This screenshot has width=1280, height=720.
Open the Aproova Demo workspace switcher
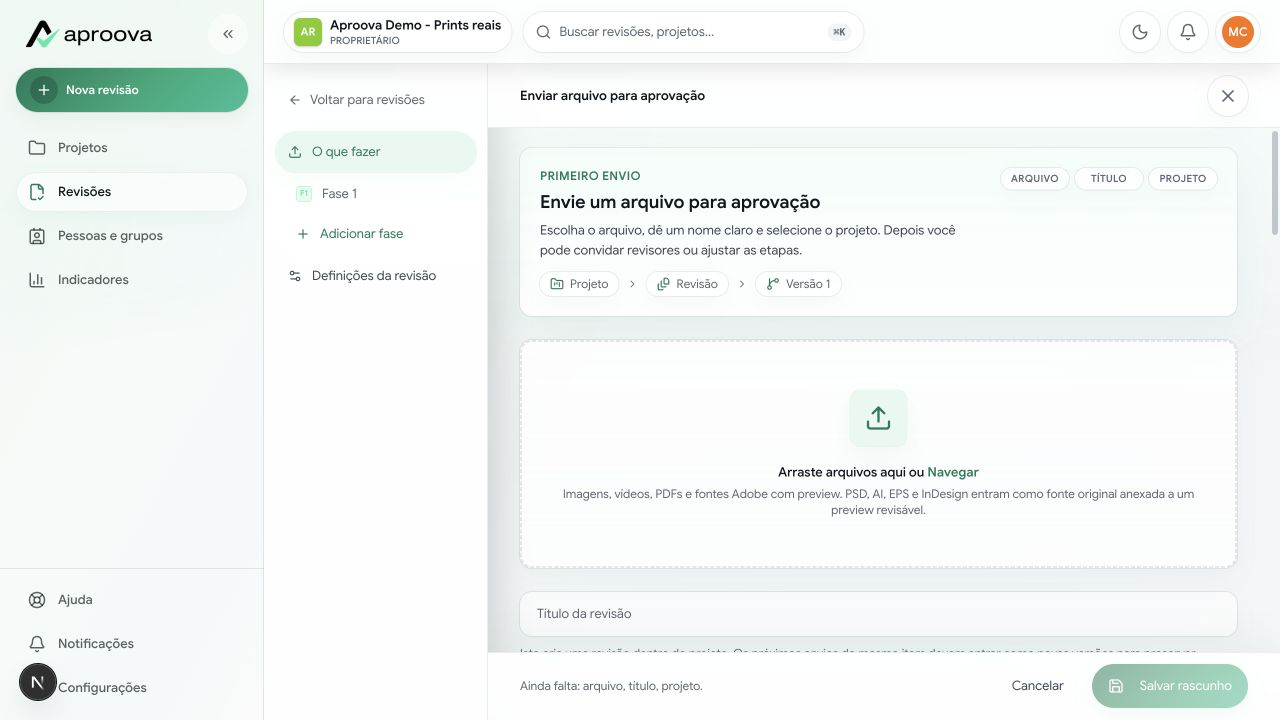pos(398,32)
